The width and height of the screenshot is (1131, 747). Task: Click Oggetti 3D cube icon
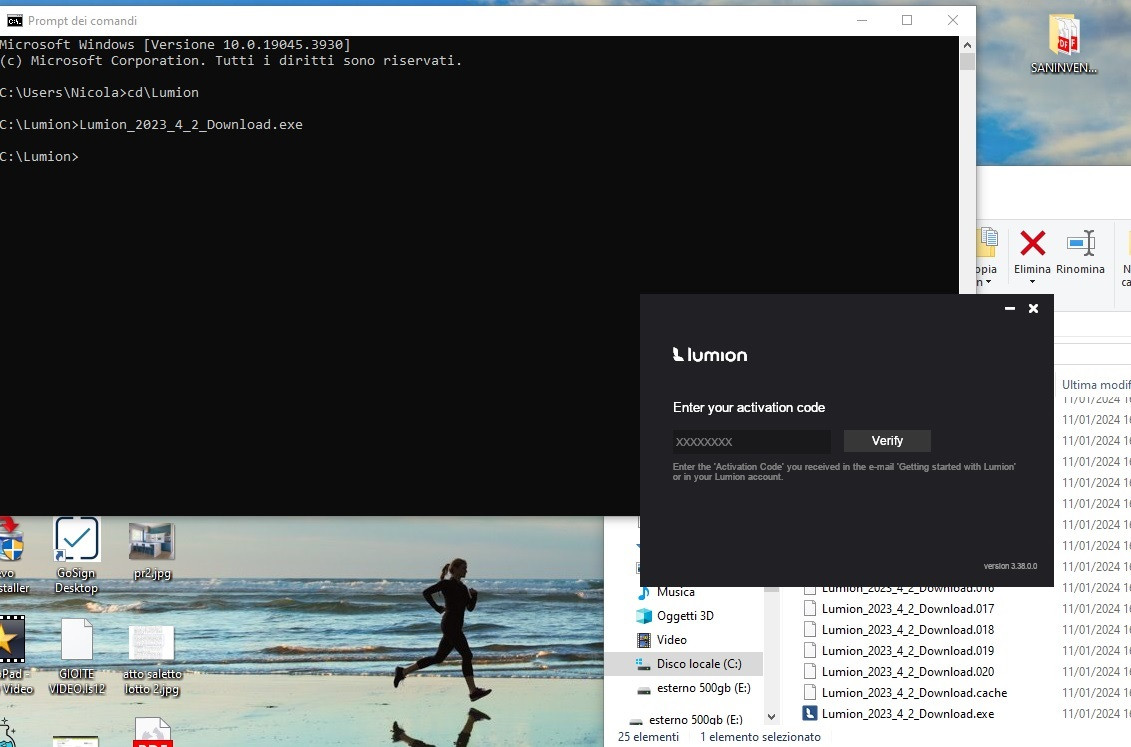tap(643, 616)
